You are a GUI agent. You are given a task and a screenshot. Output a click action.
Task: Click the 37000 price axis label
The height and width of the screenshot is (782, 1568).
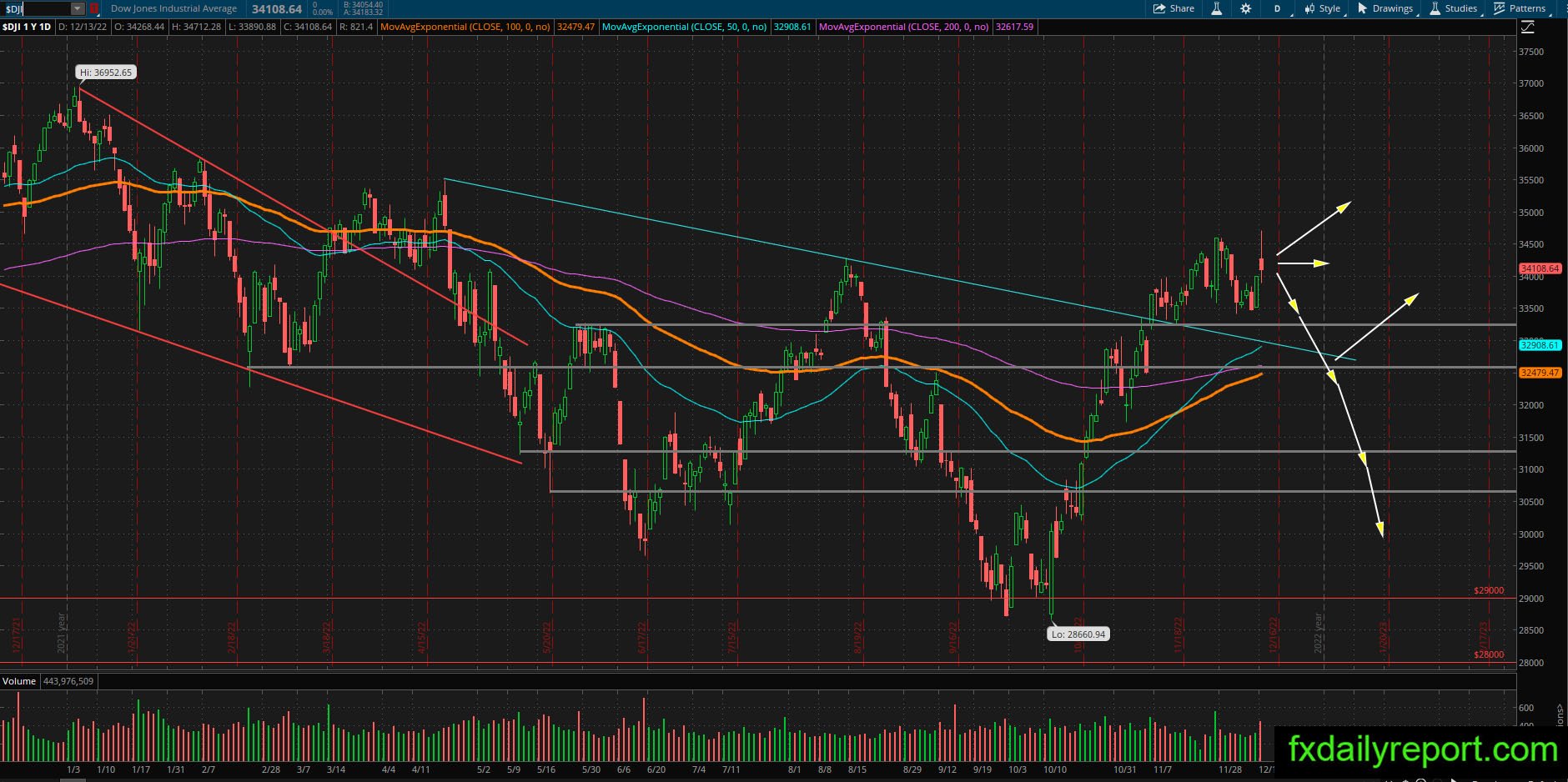pos(1530,84)
